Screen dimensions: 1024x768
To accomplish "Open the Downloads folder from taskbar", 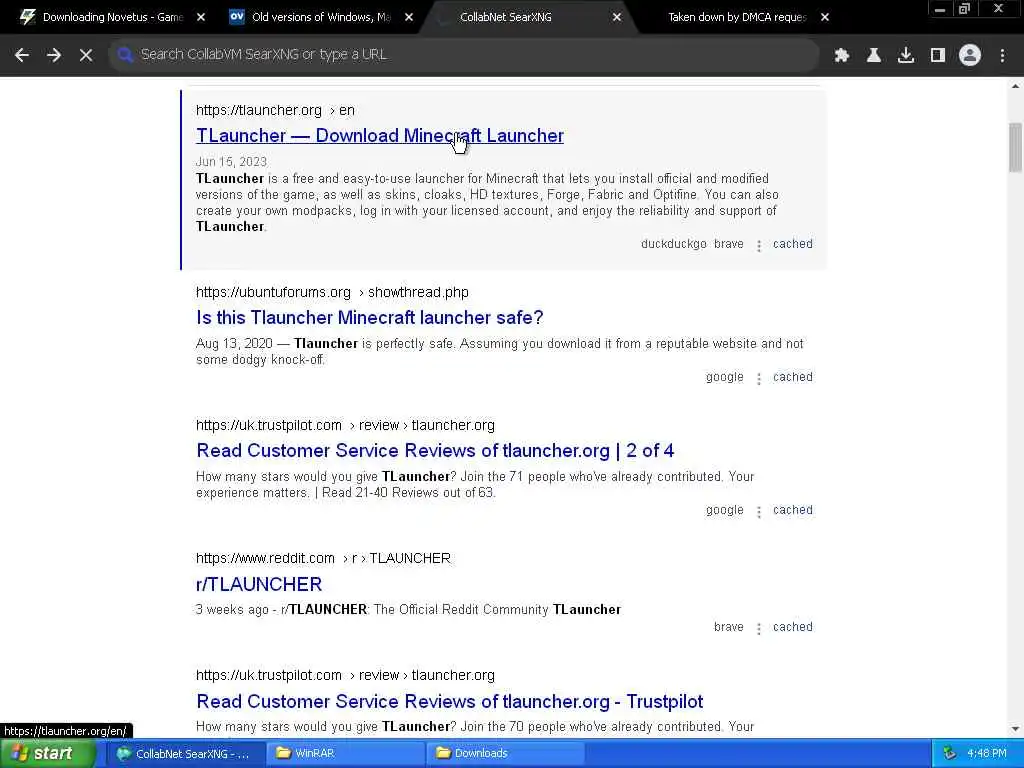I will point(505,754).
